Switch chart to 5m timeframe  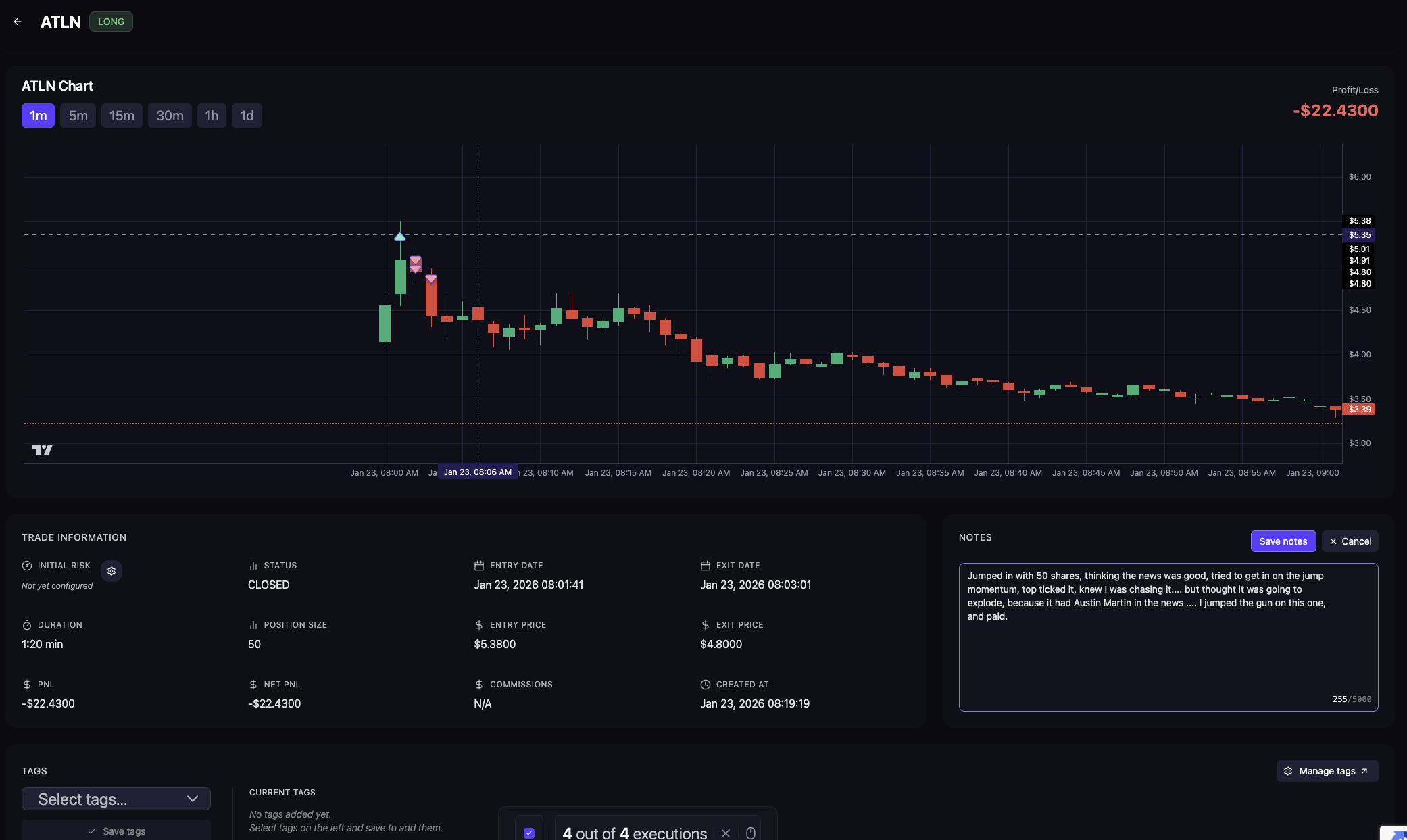pyautogui.click(x=78, y=116)
